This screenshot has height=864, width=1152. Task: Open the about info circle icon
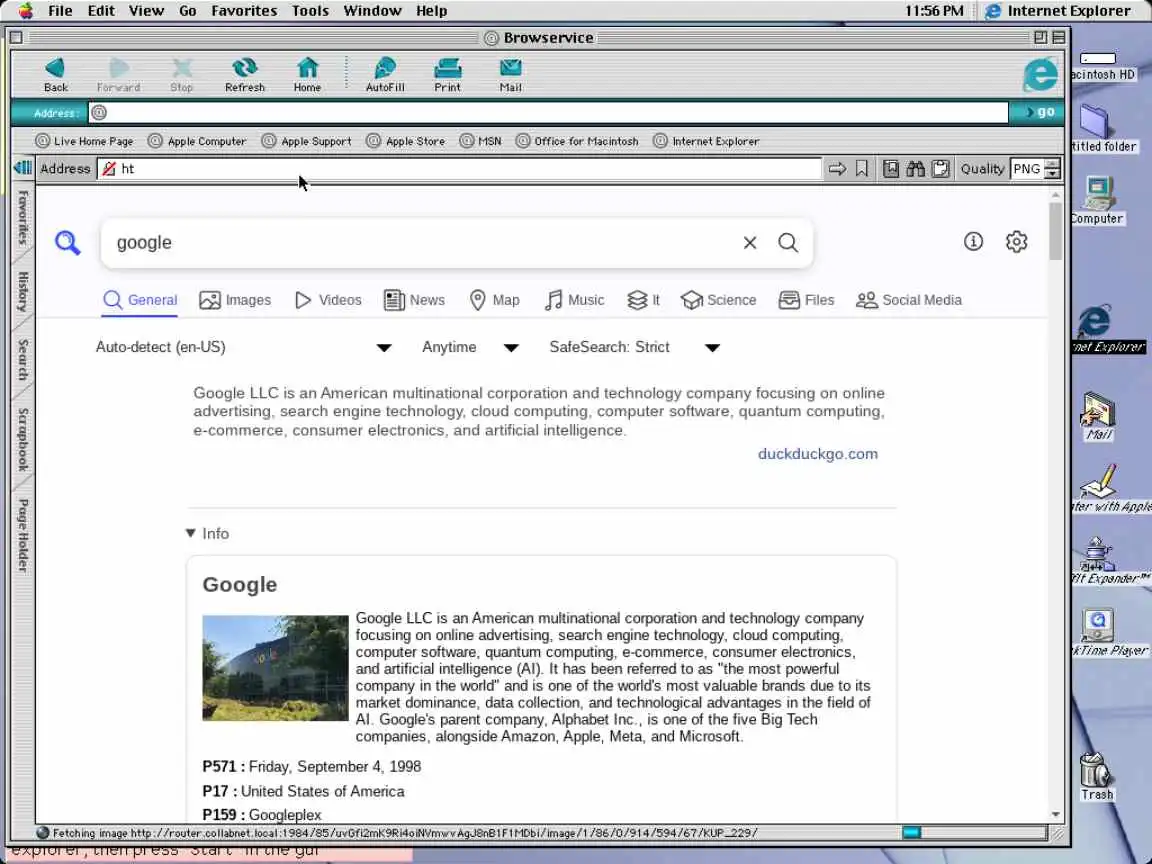[973, 241]
